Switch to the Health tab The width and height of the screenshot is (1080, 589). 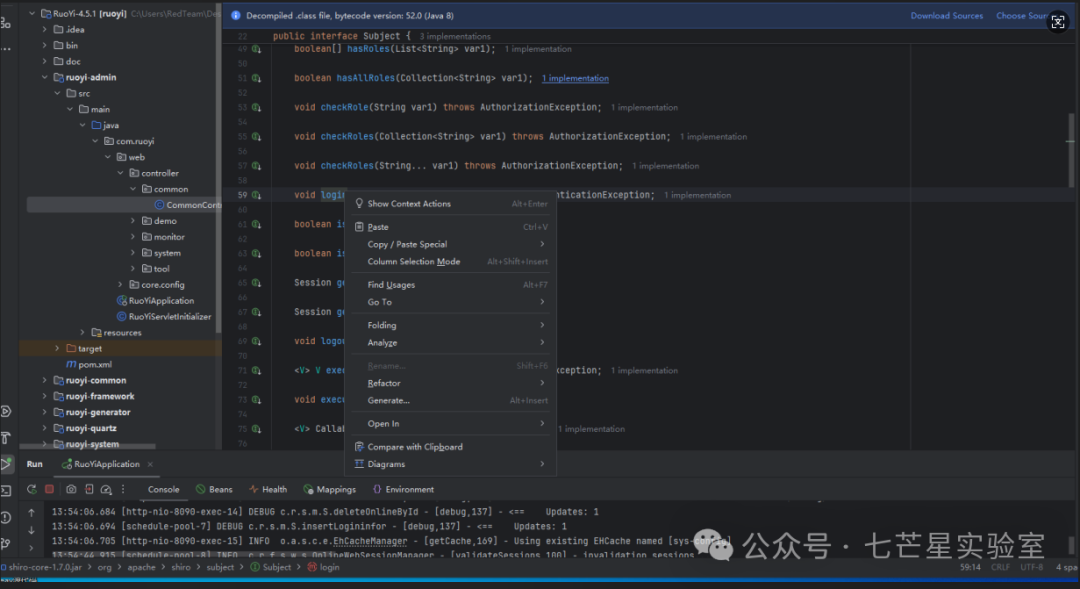pyautogui.click(x=268, y=489)
